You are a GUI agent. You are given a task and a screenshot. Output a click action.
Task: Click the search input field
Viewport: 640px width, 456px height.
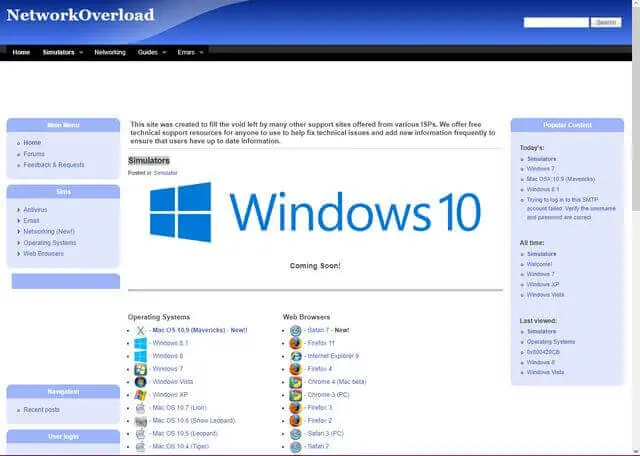click(x=556, y=22)
